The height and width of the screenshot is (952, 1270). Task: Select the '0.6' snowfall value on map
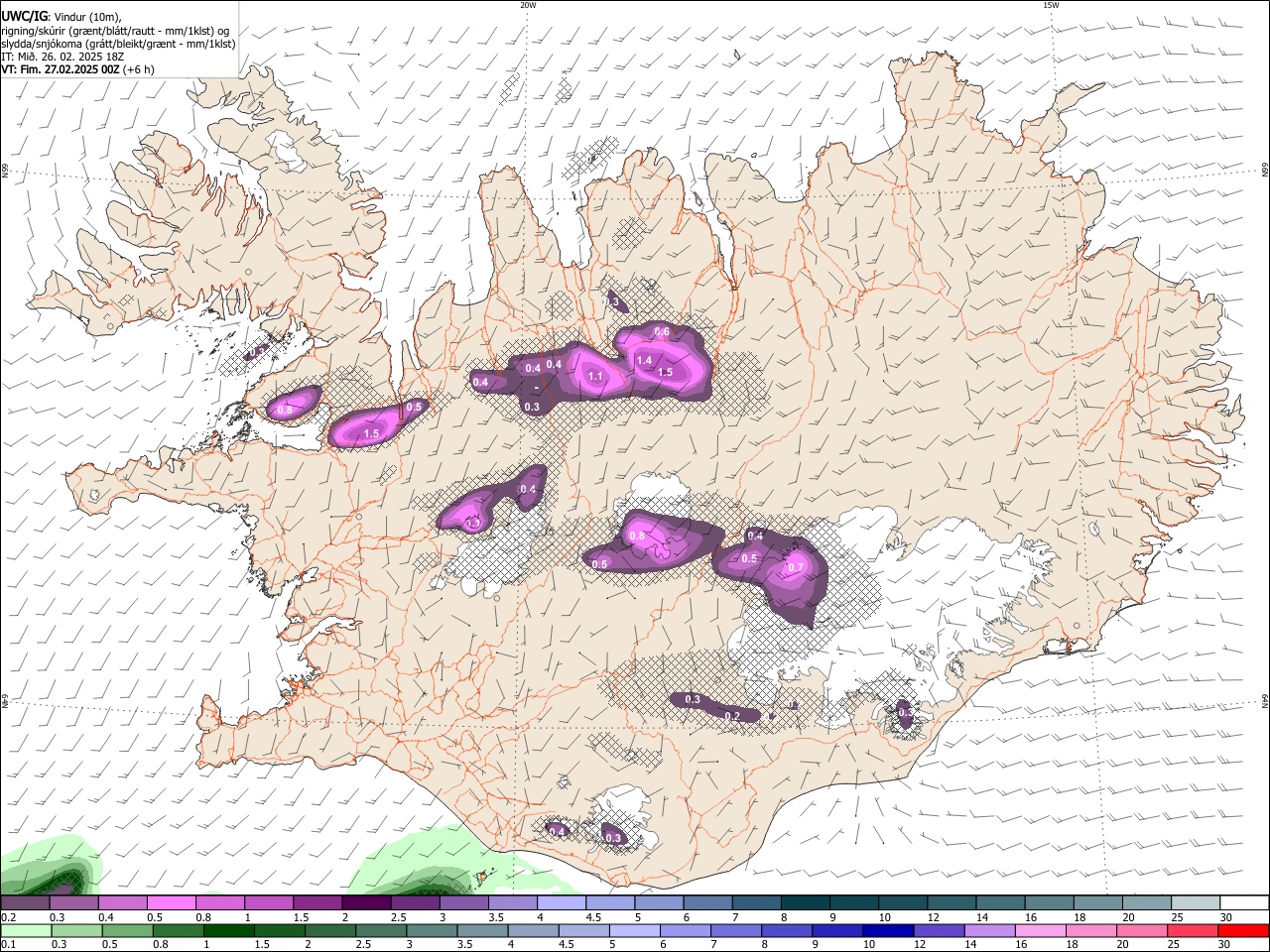(662, 331)
